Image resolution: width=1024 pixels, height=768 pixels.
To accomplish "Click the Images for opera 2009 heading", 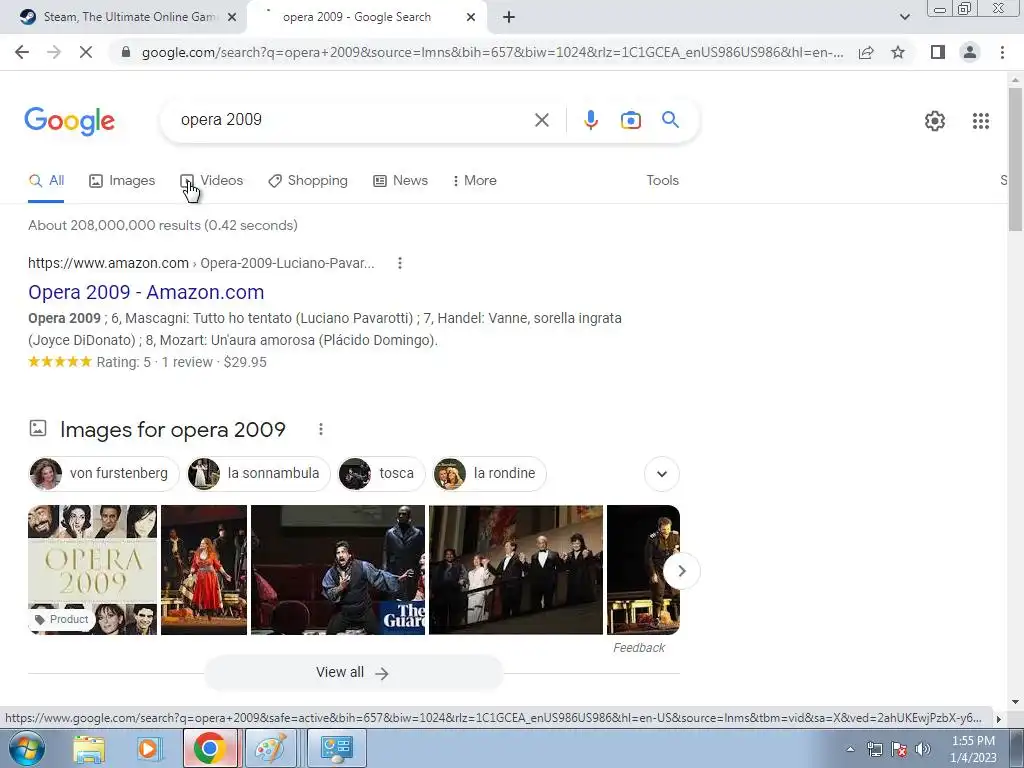I will click(x=173, y=430).
